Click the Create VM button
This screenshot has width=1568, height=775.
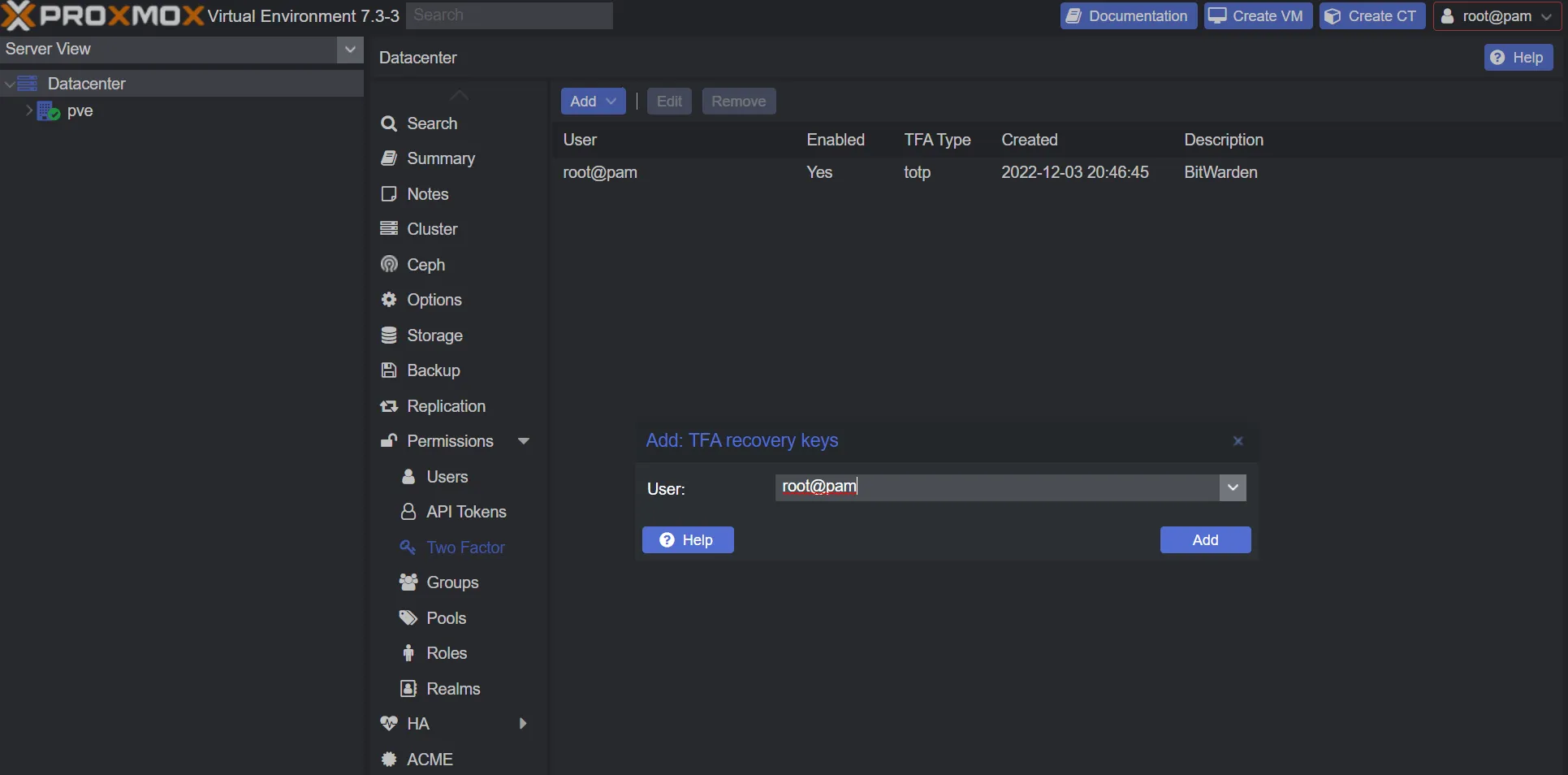[1257, 16]
